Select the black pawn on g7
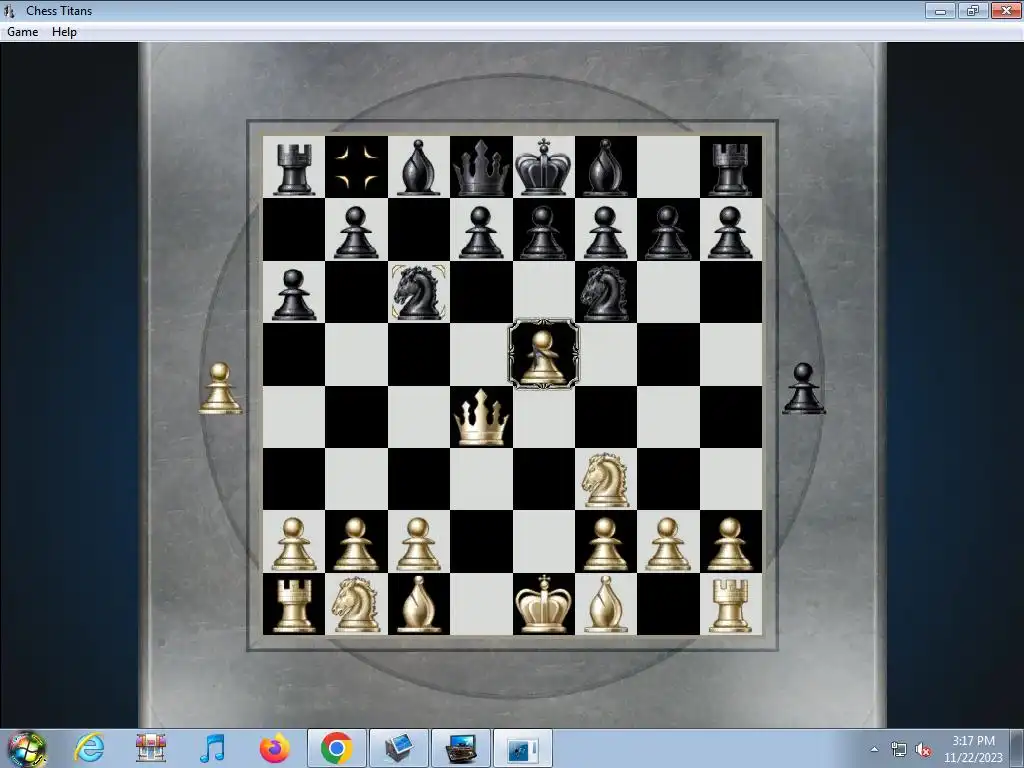 [x=667, y=232]
